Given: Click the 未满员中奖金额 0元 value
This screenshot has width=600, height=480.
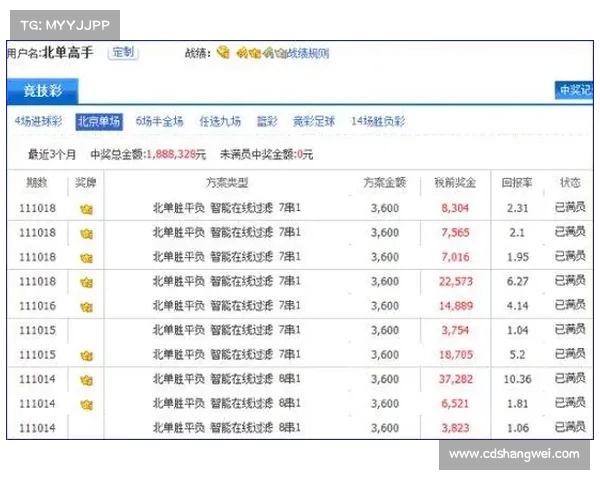Looking at the screenshot, I should pyautogui.click(x=305, y=155).
